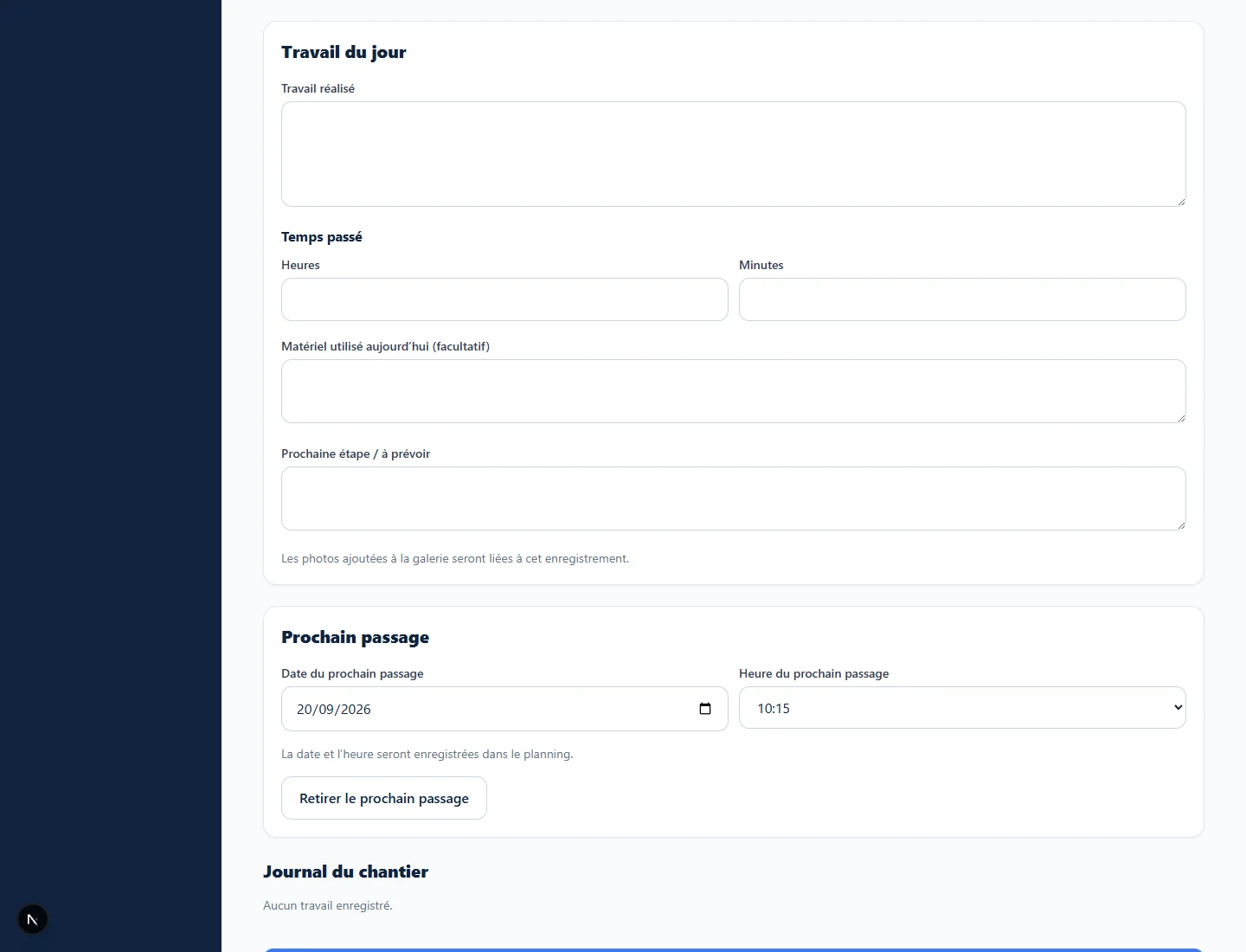Focus the Matériel utilisé aujourd'hui text area
This screenshot has height=952, width=1246.
point(734,391)
